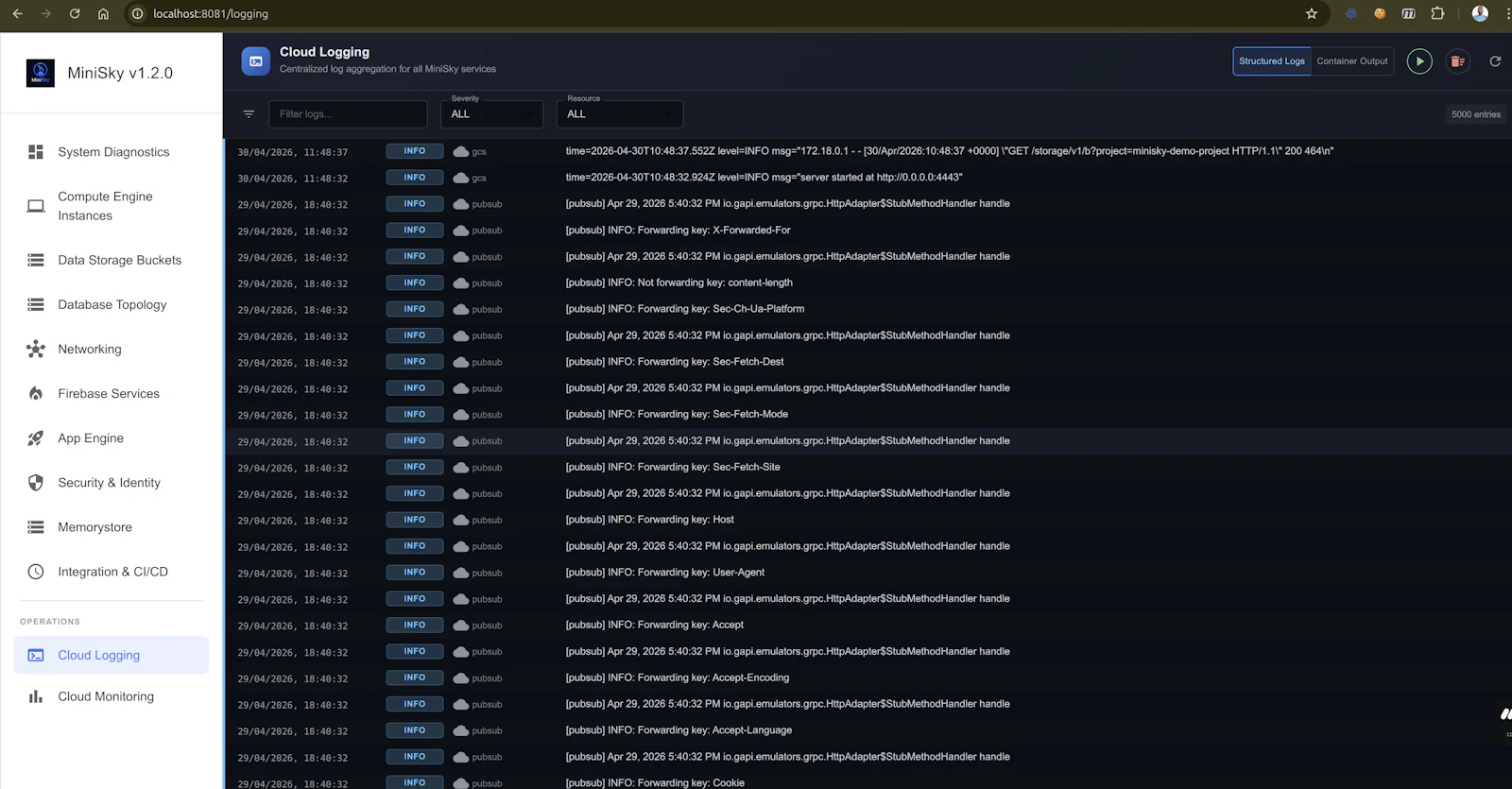
Task: Start live log streaming with play button
Action: coord(1419,61)
